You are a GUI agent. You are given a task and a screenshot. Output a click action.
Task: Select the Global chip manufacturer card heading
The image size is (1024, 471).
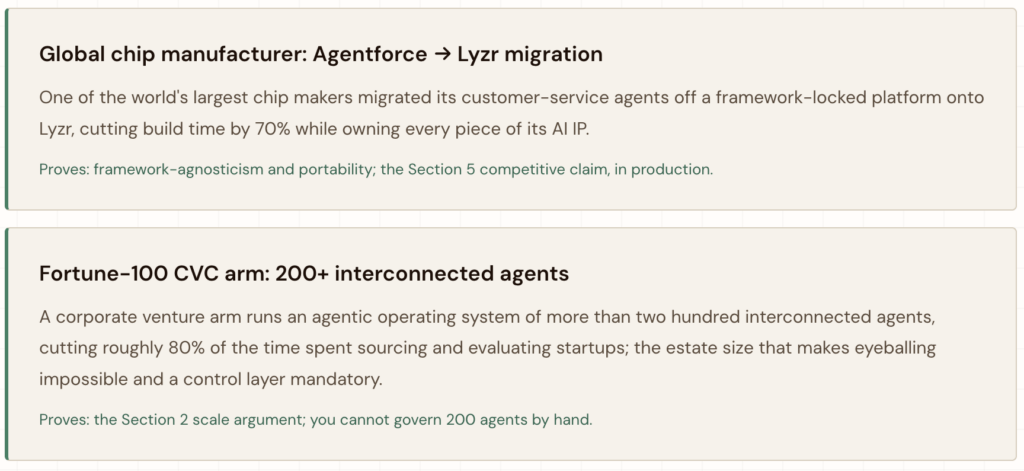point(321,54)
